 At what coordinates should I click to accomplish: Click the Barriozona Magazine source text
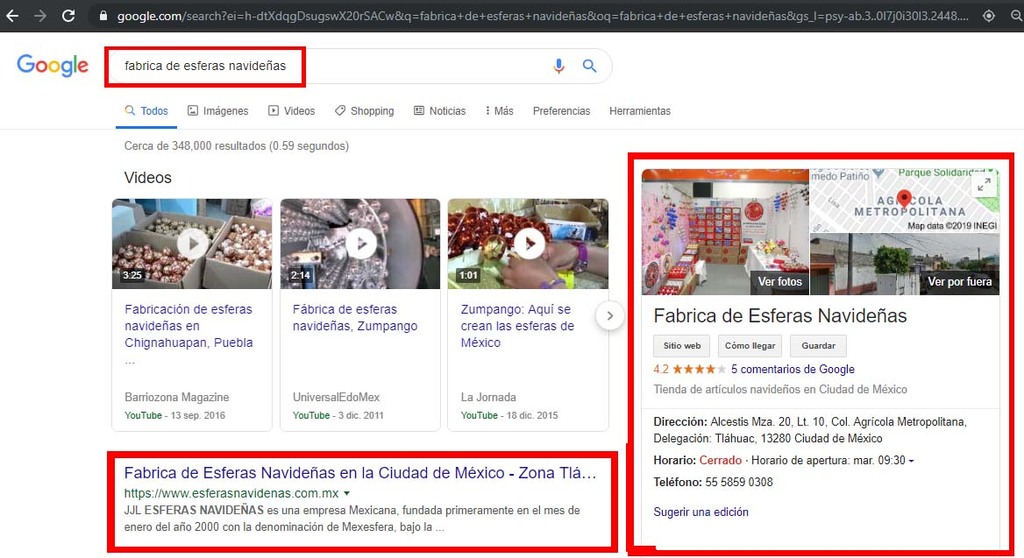click(176, 397)
